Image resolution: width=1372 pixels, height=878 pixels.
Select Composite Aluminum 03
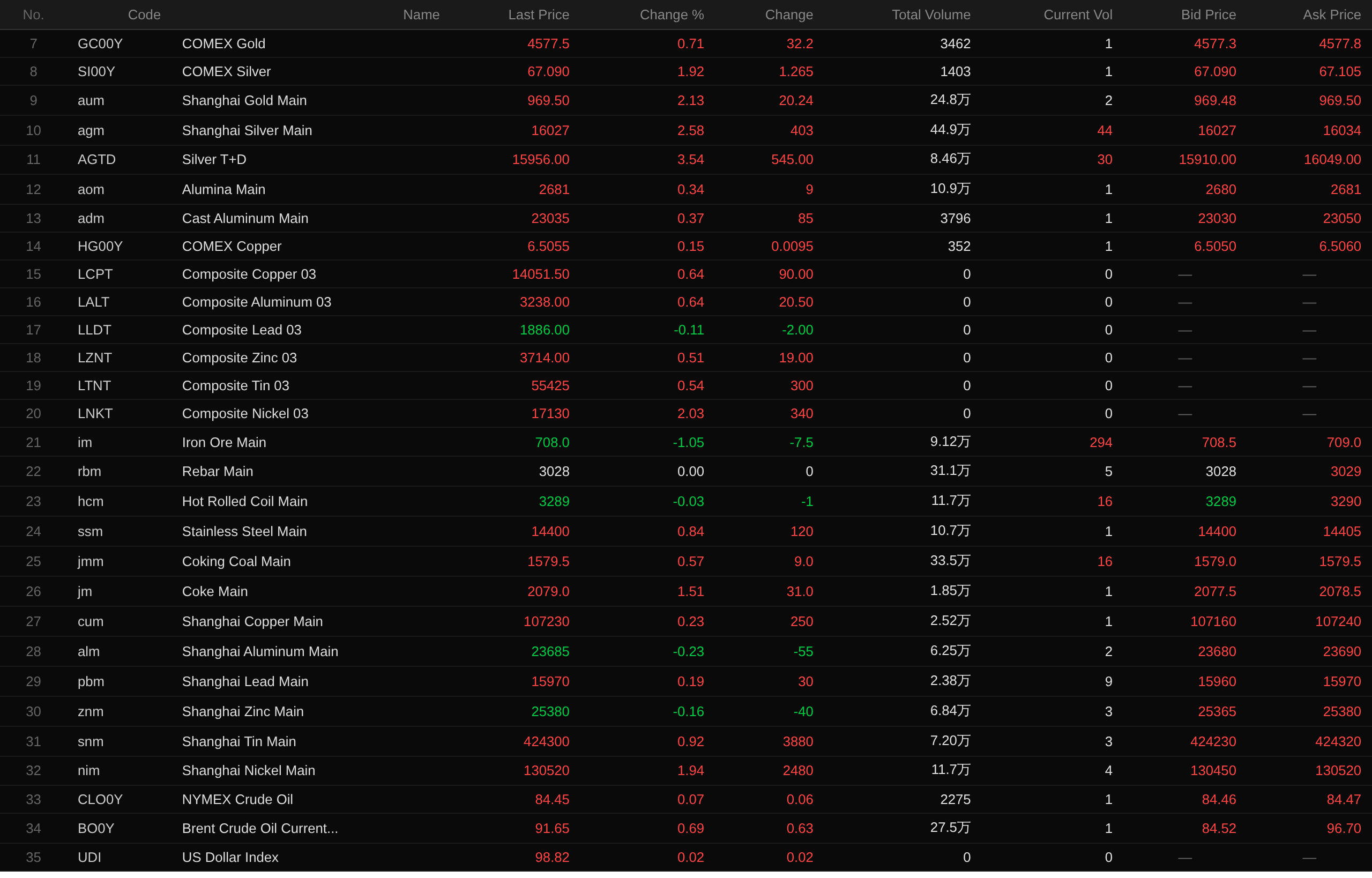[x=257, y=302]
